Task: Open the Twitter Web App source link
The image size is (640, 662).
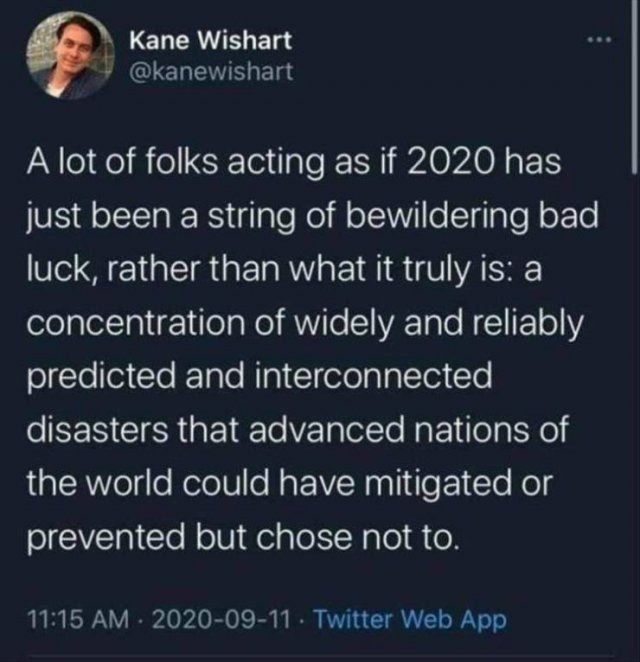Action: (410, 620)
